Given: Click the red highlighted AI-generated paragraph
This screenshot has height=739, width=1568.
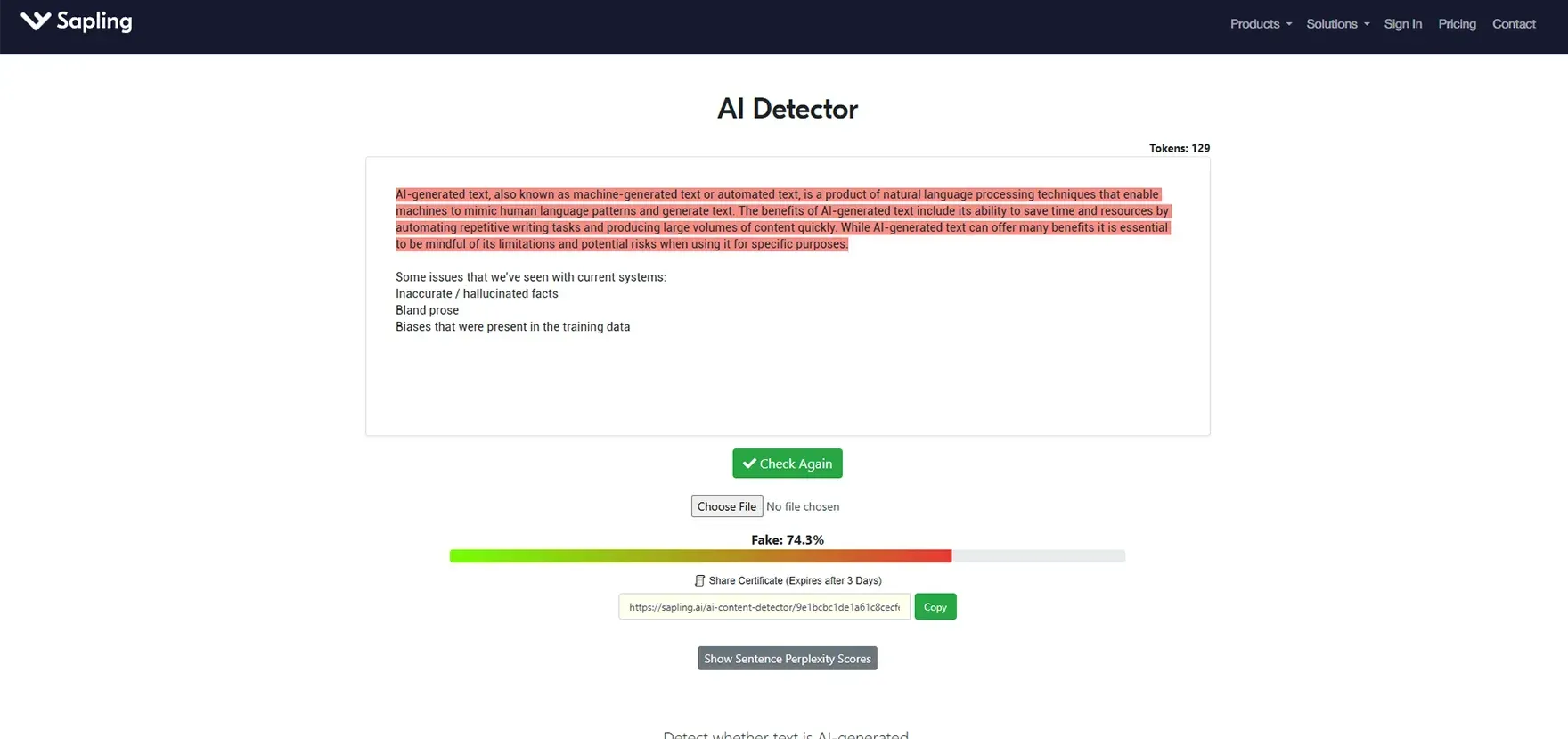Looking at the screenshot, I should (781, 219).
